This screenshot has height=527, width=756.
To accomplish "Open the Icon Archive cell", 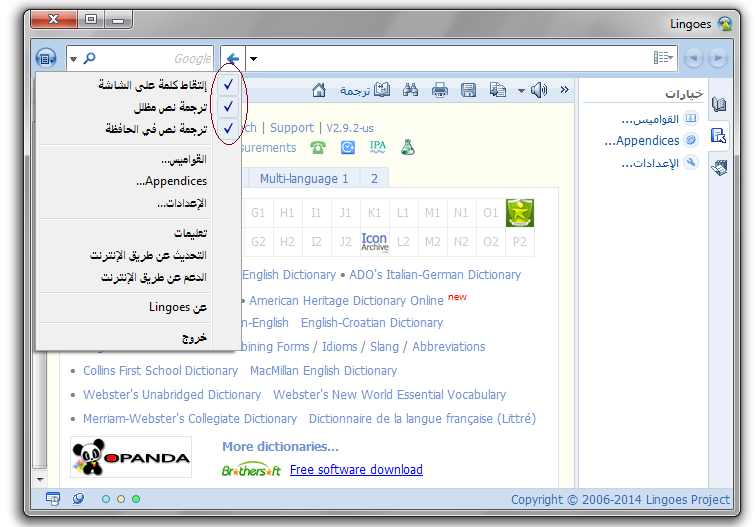I will coord(375,242).
